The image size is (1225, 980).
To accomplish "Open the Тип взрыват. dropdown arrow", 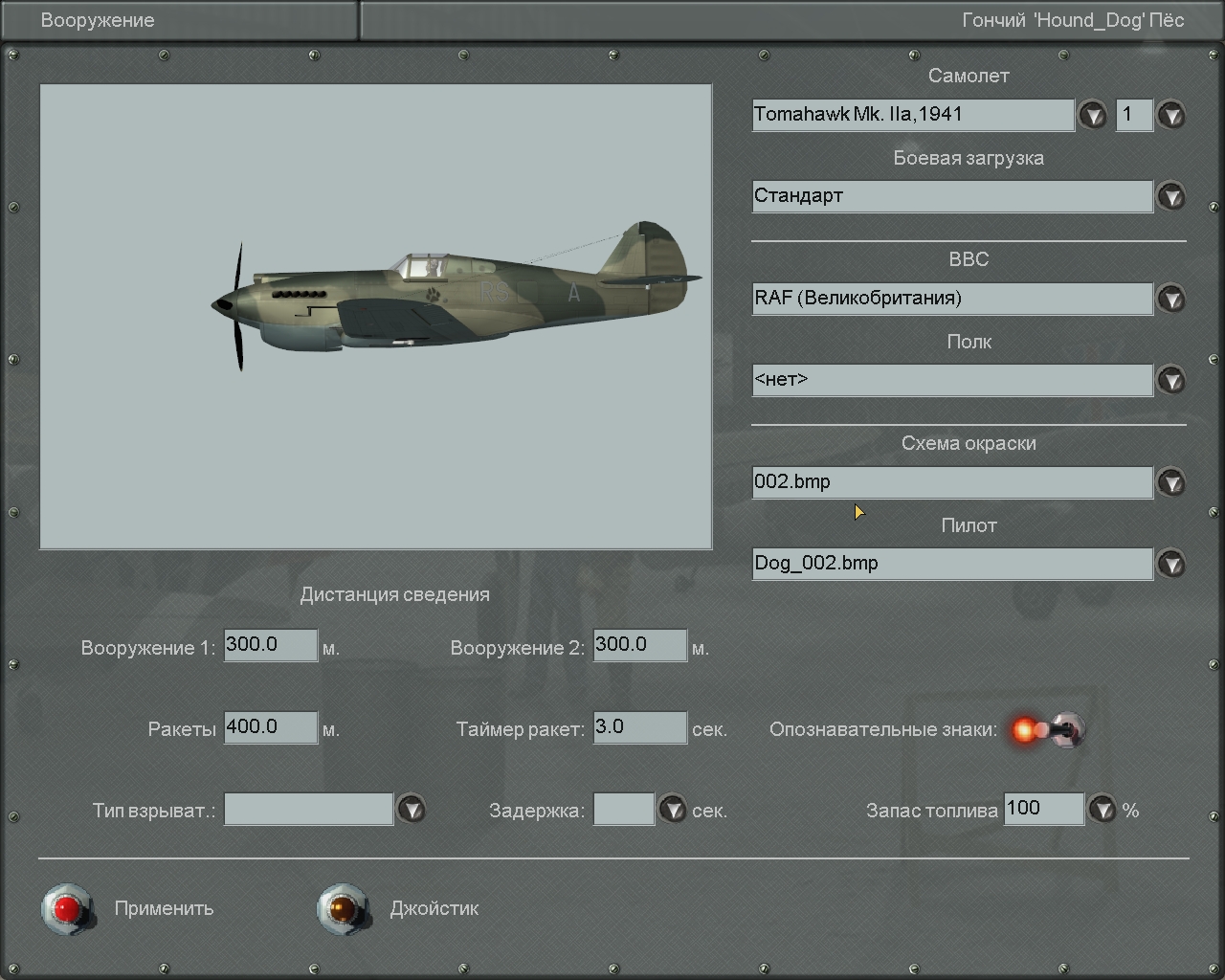I will 412,810.
